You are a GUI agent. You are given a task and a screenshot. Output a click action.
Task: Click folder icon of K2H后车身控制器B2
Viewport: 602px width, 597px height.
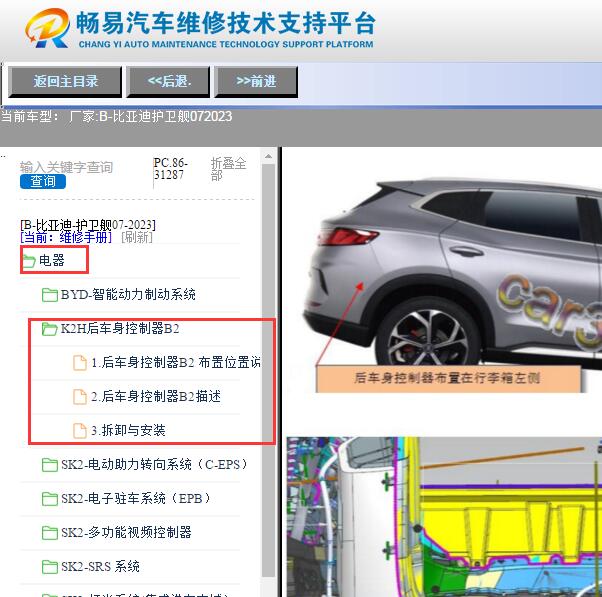pos(50,329)
